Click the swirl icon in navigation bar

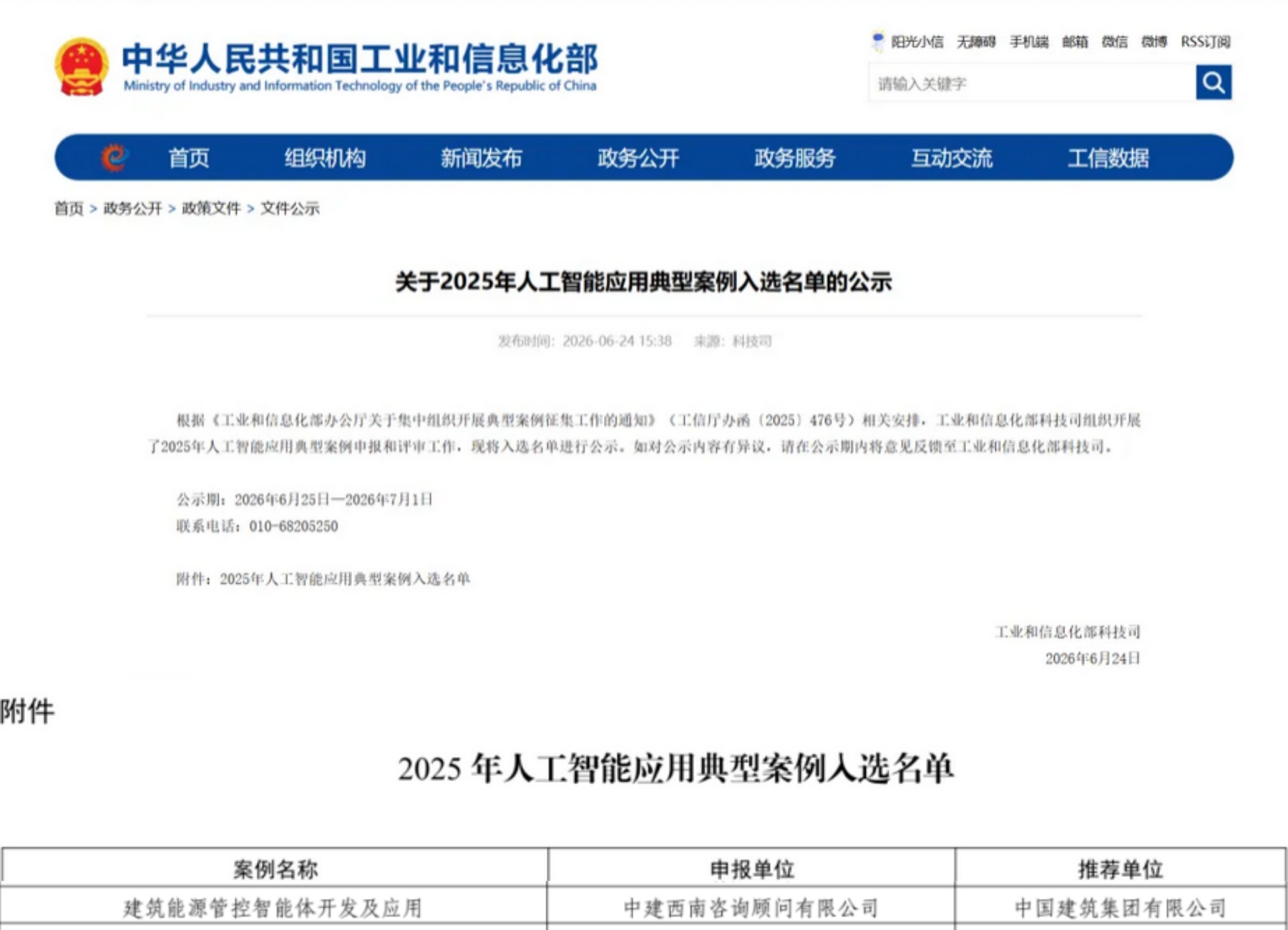tap(114, 157)
